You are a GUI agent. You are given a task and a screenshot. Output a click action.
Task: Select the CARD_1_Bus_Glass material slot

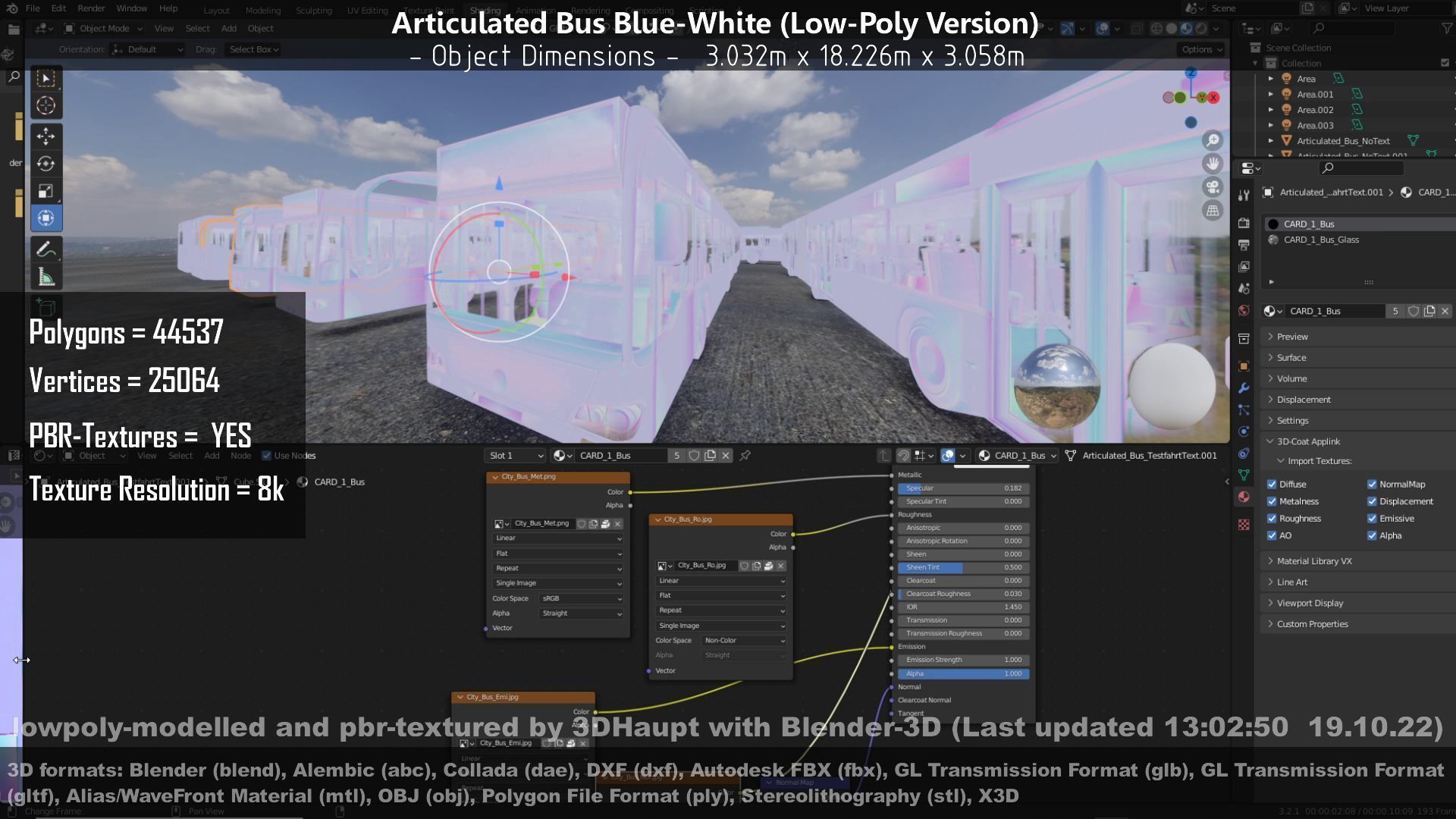(1357, 240)
